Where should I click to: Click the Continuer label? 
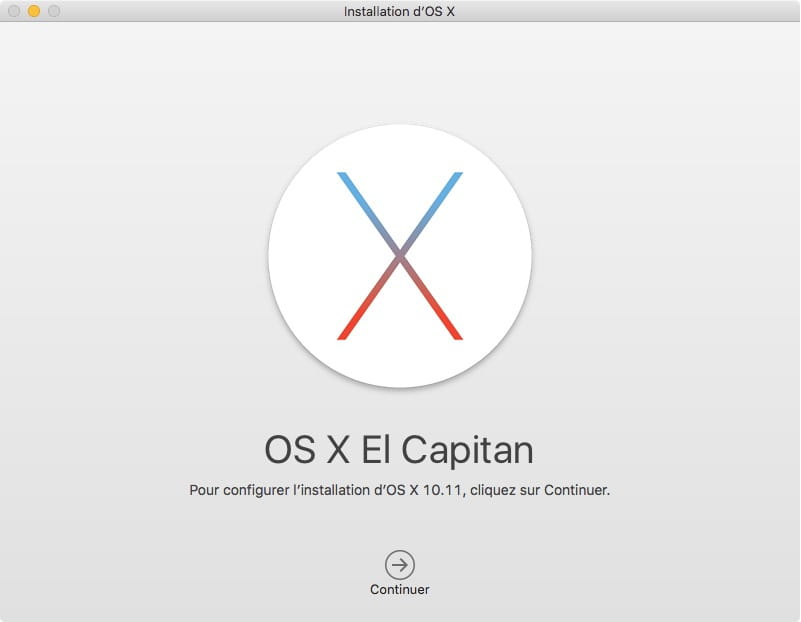(399, 589)
